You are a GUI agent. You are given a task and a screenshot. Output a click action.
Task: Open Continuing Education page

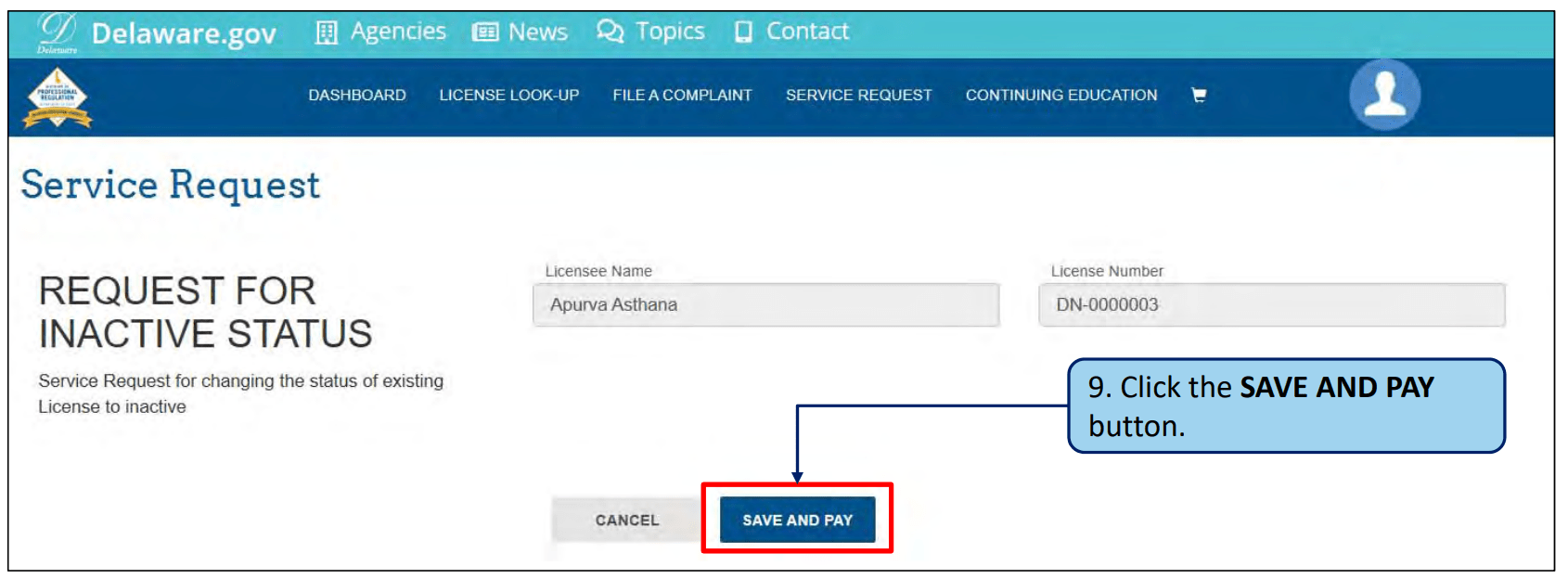tap(1061, 95)
